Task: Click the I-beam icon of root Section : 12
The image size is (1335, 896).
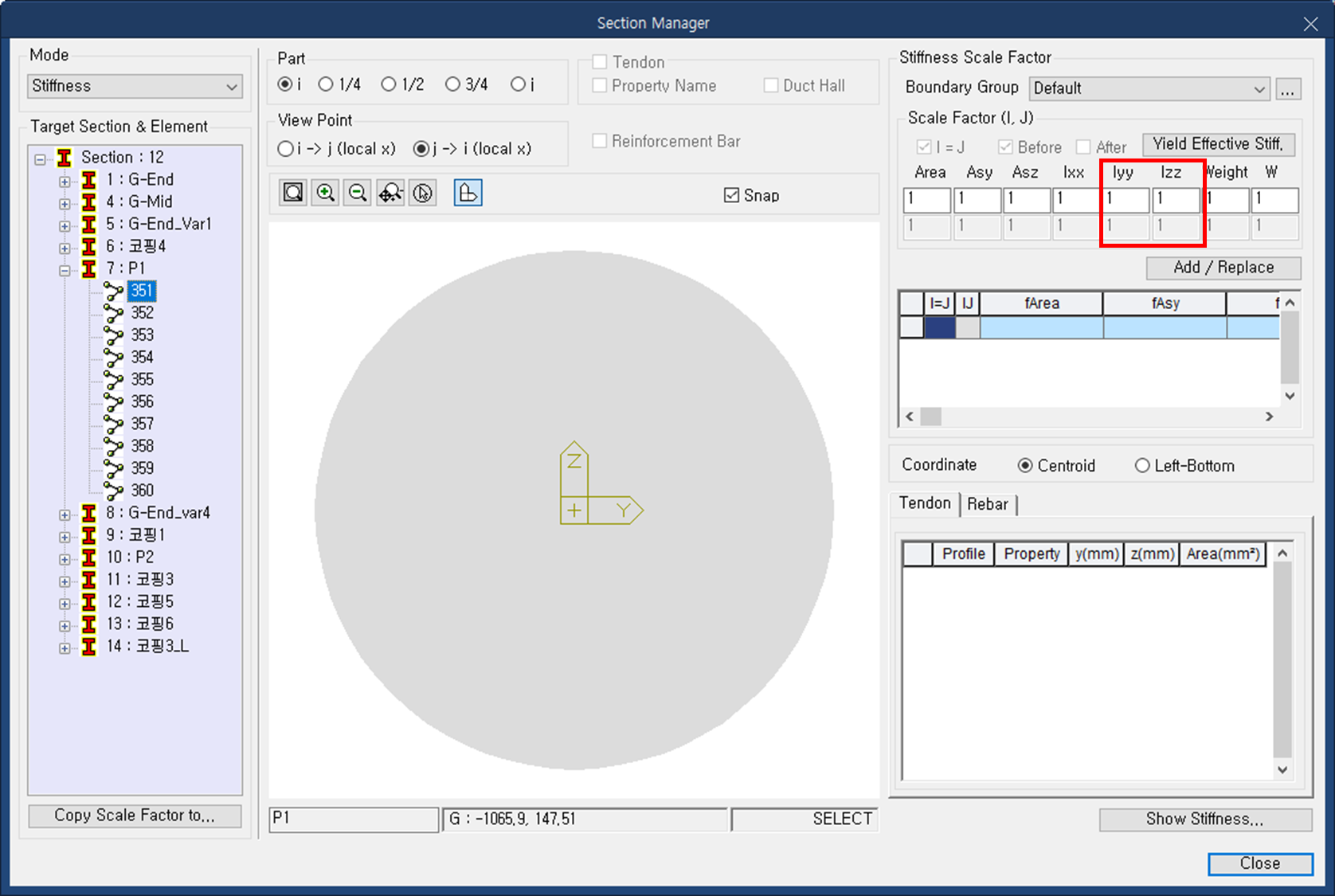Action: pyautogui.click(x=65, y=158)
